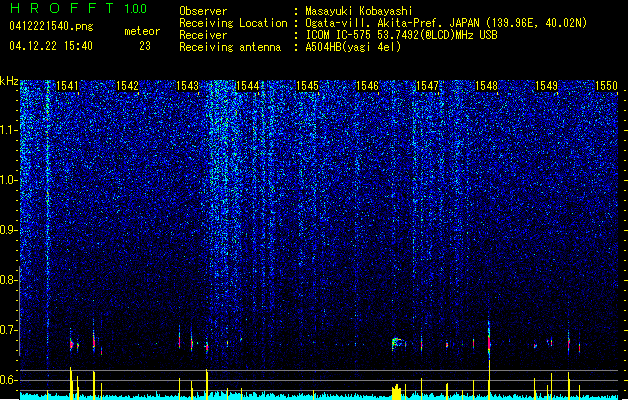Click the 1543 time marker
The height and width of the screenshot is (400, 629).
(x=187, y=86)
